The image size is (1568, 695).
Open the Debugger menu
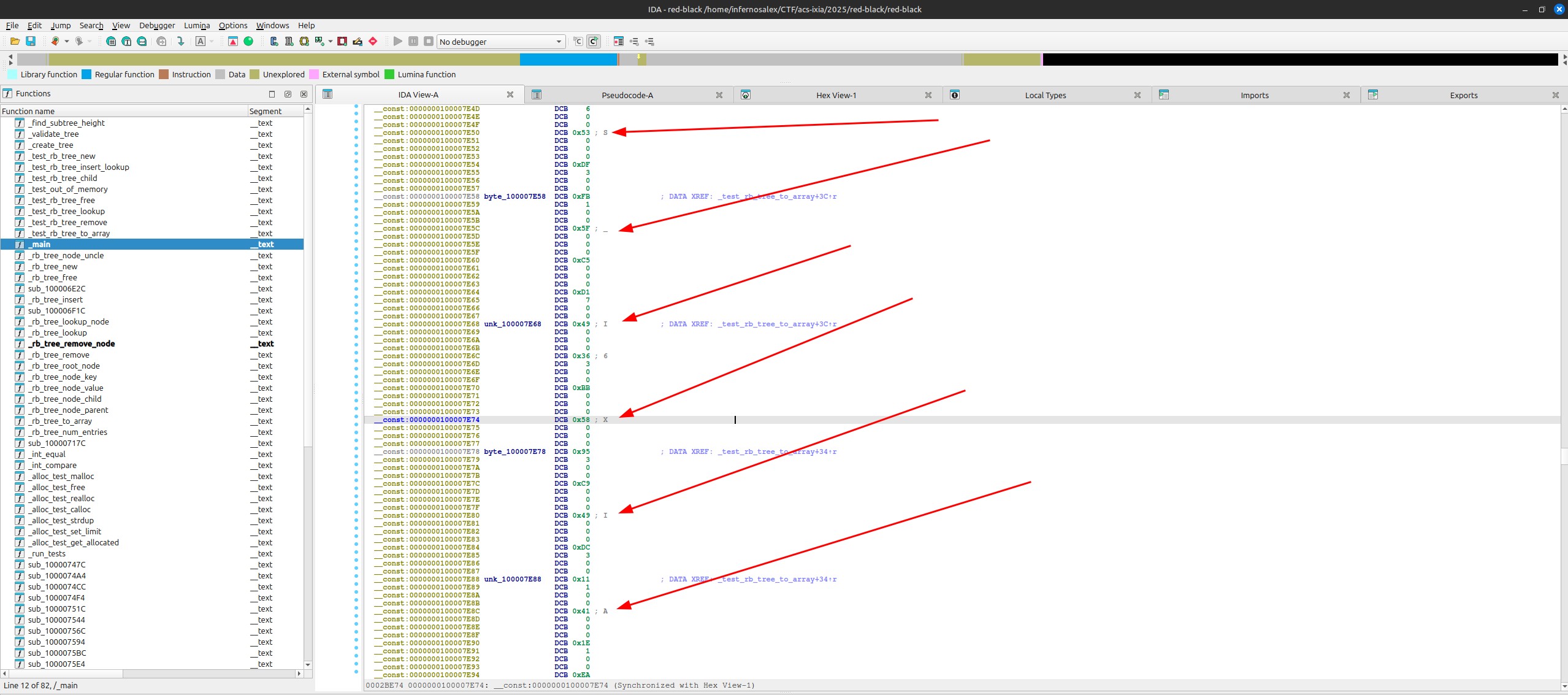[157, 25]
